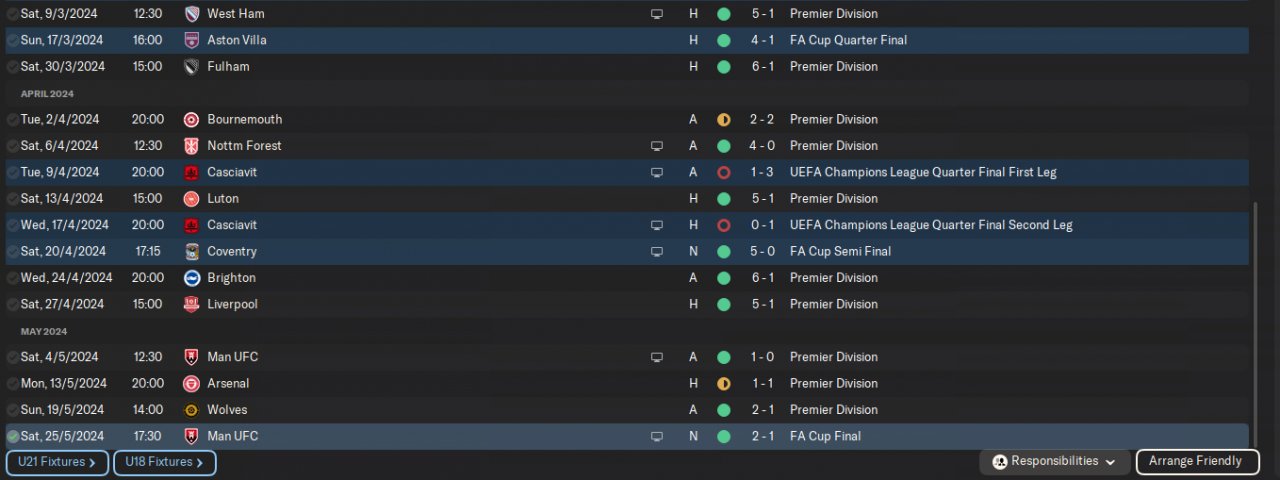The width and height of the screenshot is (1280, 480).
Task: Open the Bournemouth club badge icon
Action: pyautogui.click(x=192, y=119)
